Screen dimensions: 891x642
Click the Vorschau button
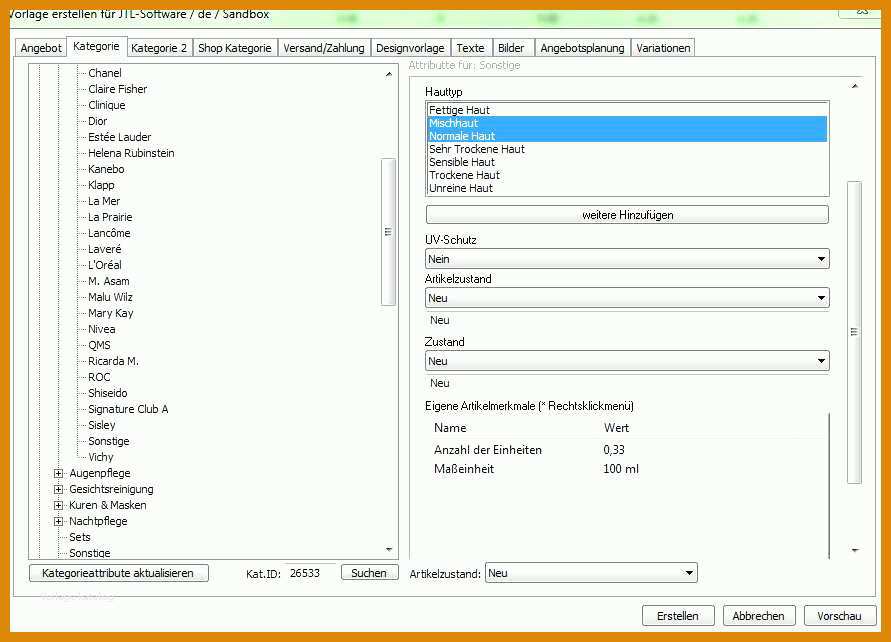(x=839, y=616)
